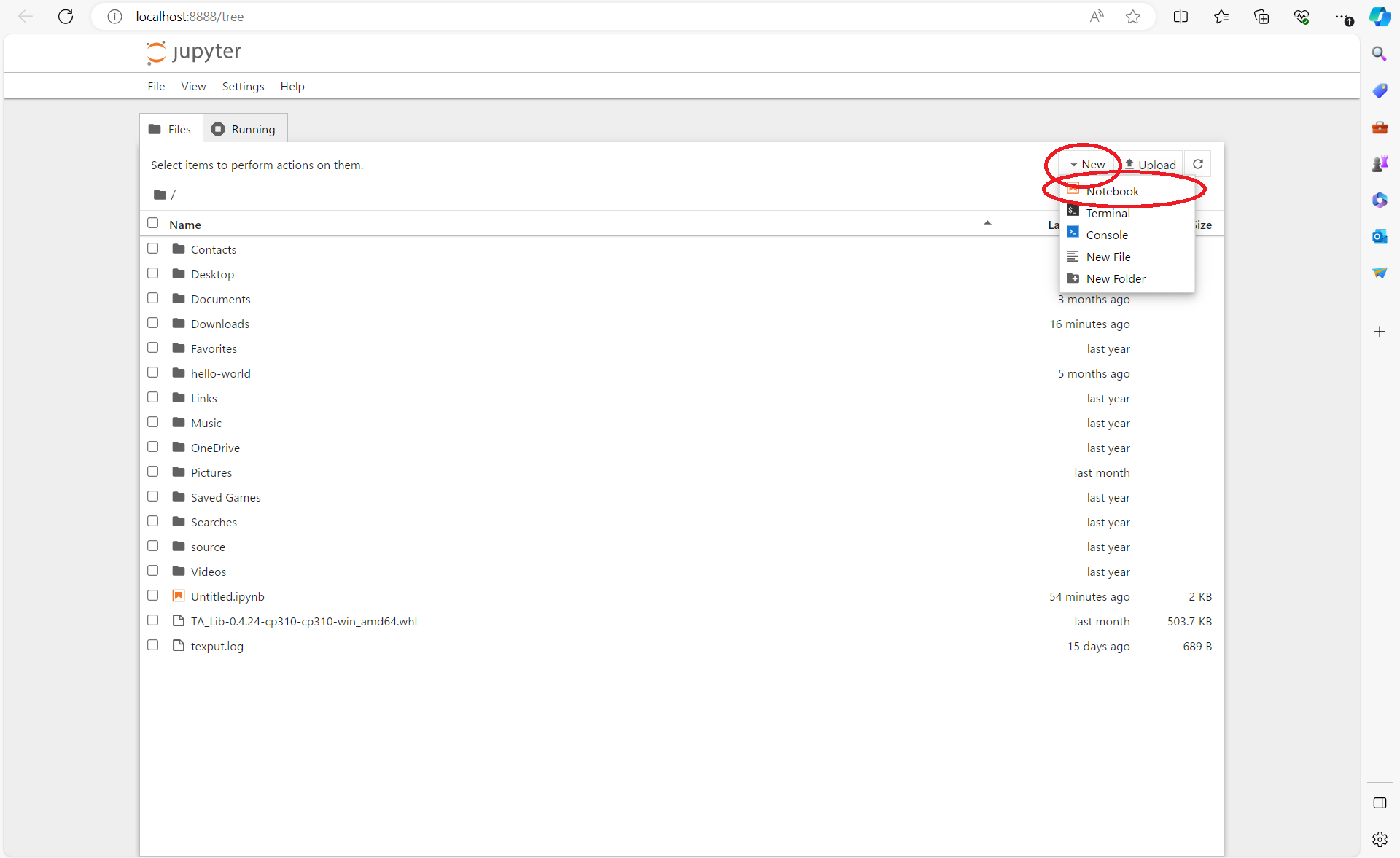Collapse the New dropdown button
The width and height of the screenshot is (1400, 858).
1087,165
